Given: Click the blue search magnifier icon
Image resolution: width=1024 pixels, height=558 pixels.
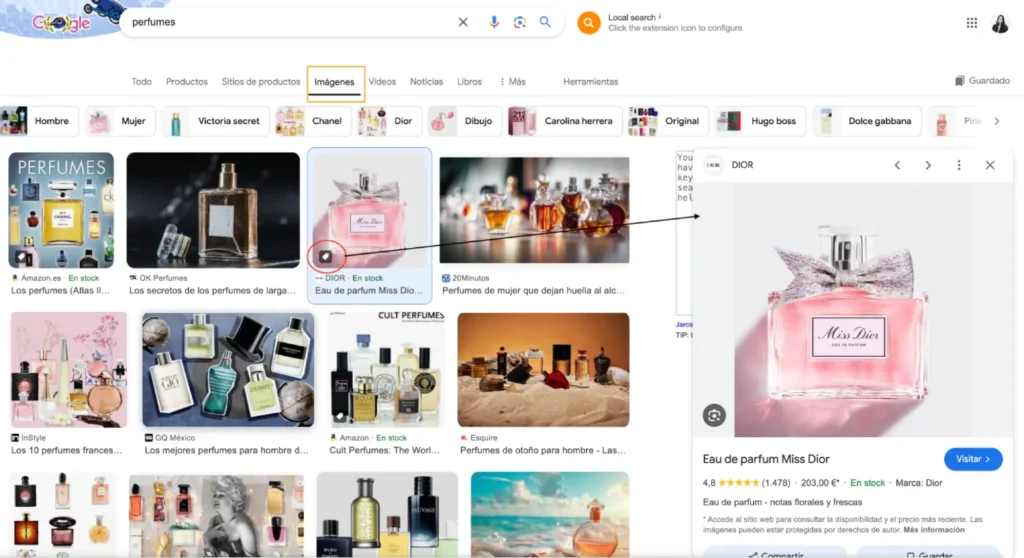Looking at the screenshot, I should 545,22.
